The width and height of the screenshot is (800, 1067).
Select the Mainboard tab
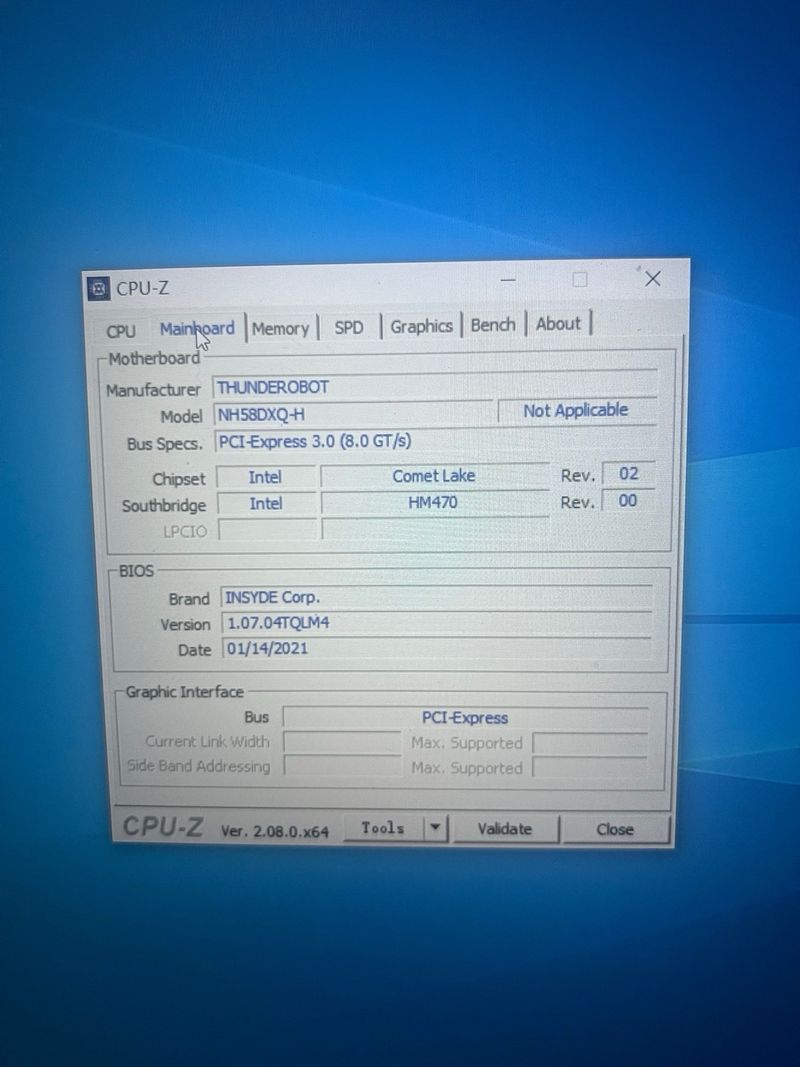pyautogui.click(x=197, y=329)
